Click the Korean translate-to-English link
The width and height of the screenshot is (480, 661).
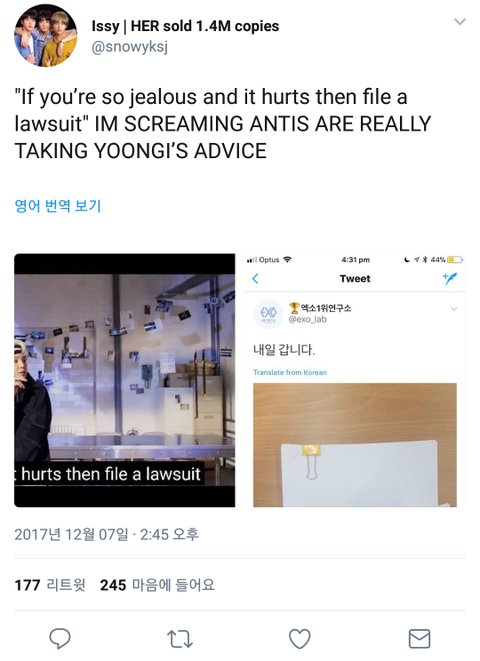tap(58, 206)
